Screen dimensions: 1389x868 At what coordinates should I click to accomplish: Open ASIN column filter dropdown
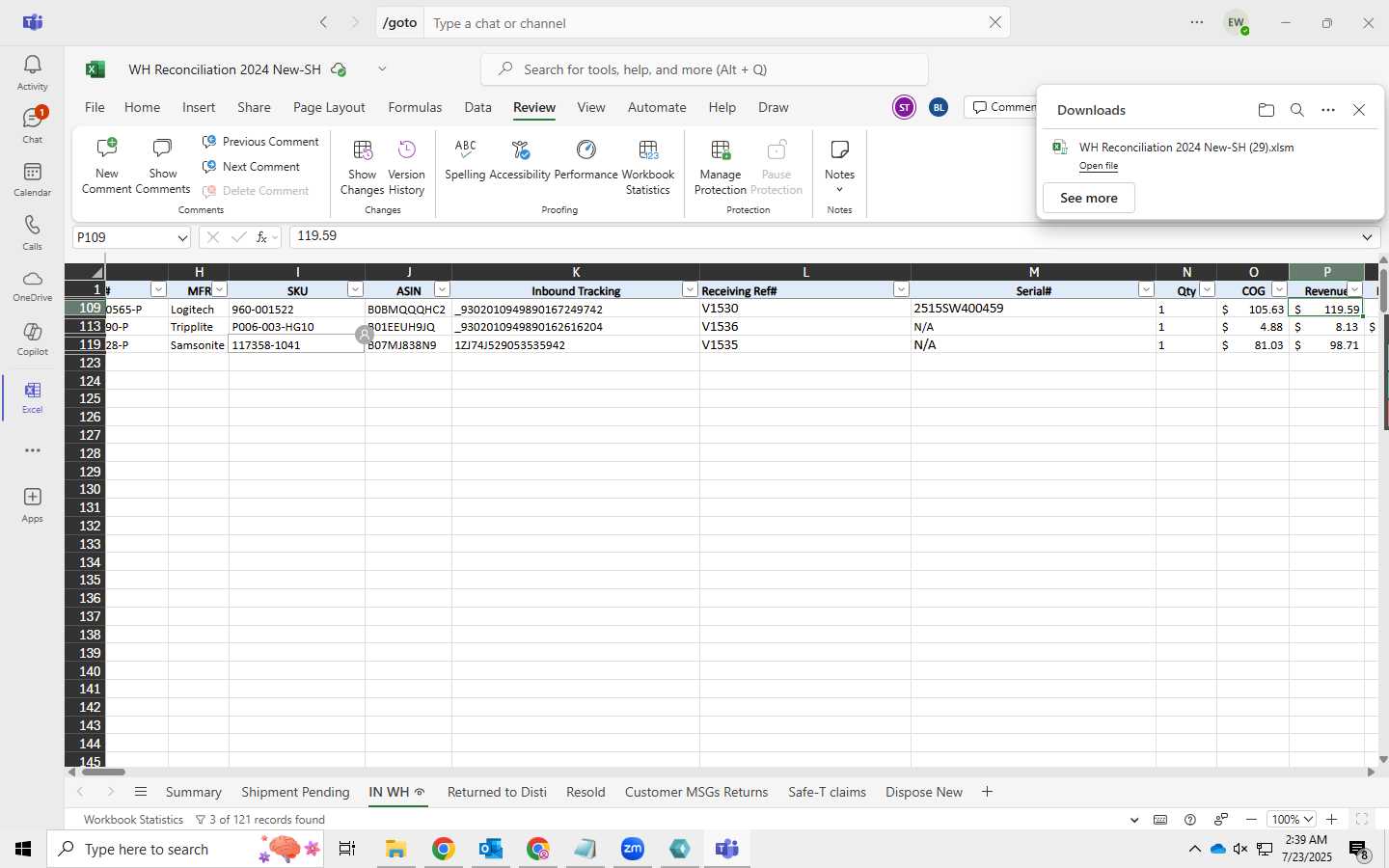pos(442,290)
